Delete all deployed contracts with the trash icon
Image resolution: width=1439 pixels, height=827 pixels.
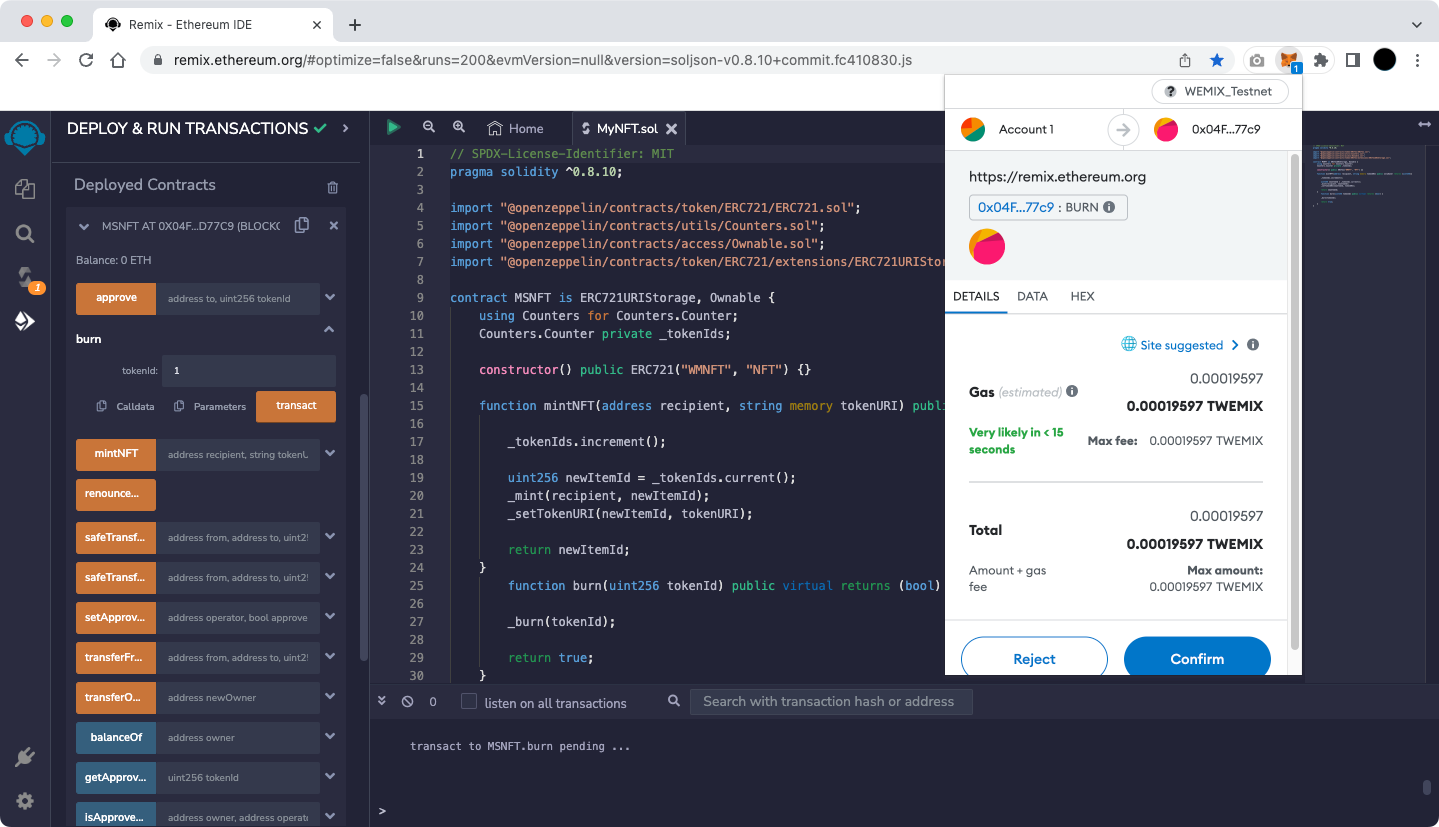pyautogui.click(x=333, y=187)
